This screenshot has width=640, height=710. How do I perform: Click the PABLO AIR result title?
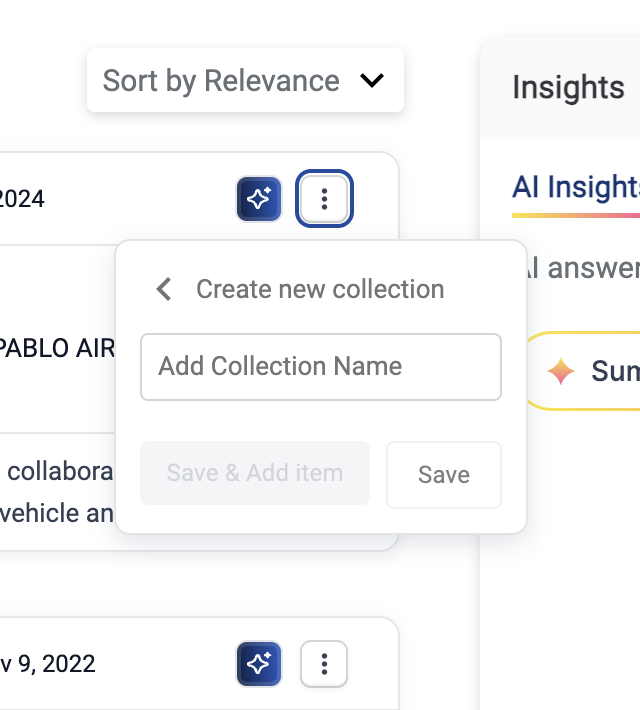pos(57,348)
